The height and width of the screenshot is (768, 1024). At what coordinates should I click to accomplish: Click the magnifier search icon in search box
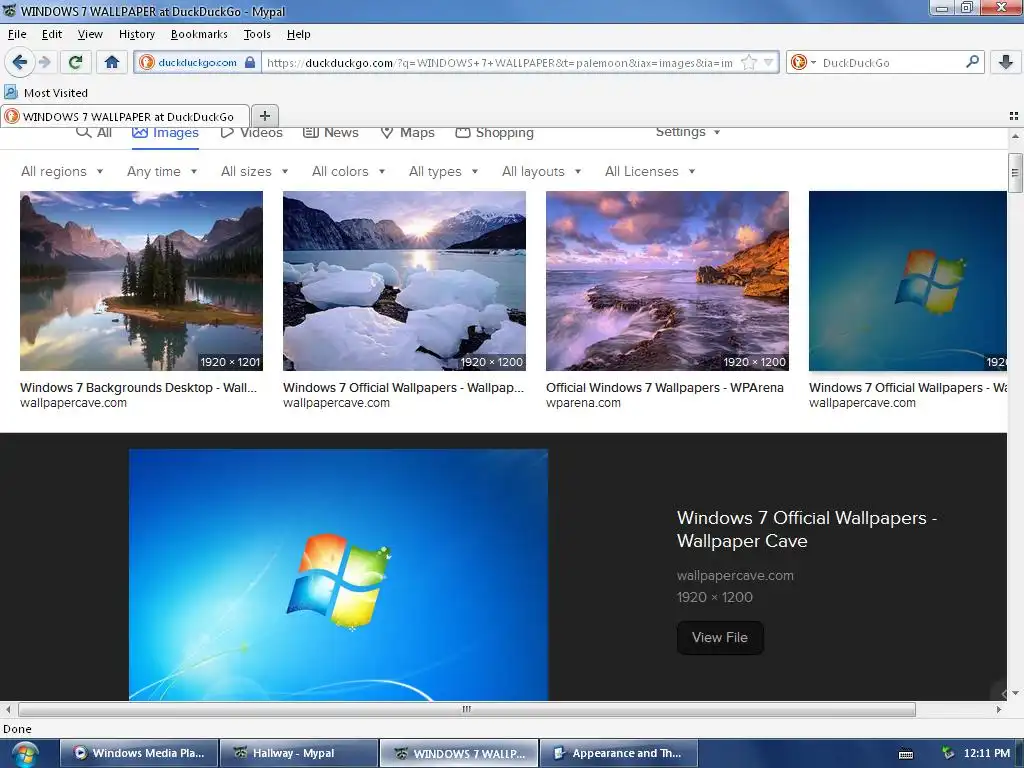972,62
